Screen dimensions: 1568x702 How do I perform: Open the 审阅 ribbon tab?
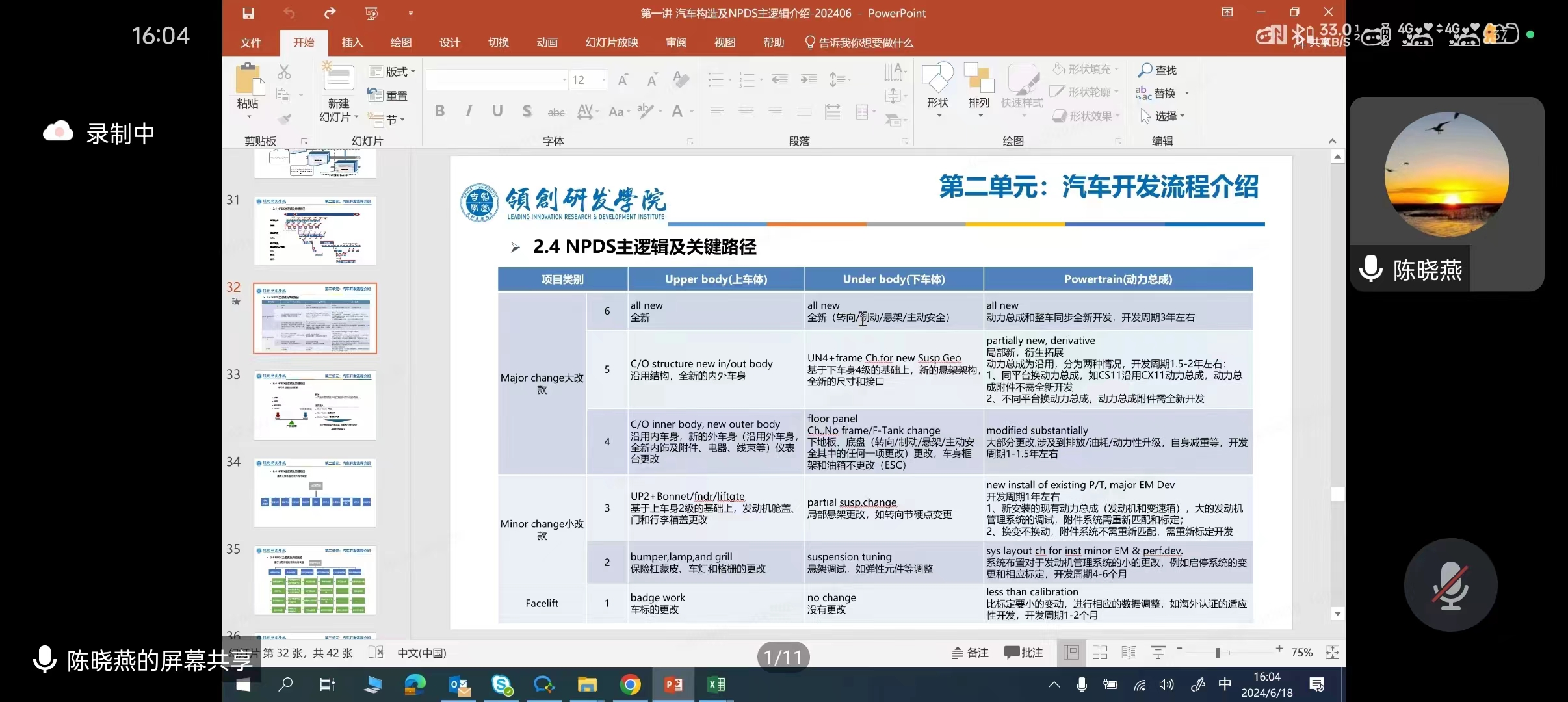click(676, 43)
